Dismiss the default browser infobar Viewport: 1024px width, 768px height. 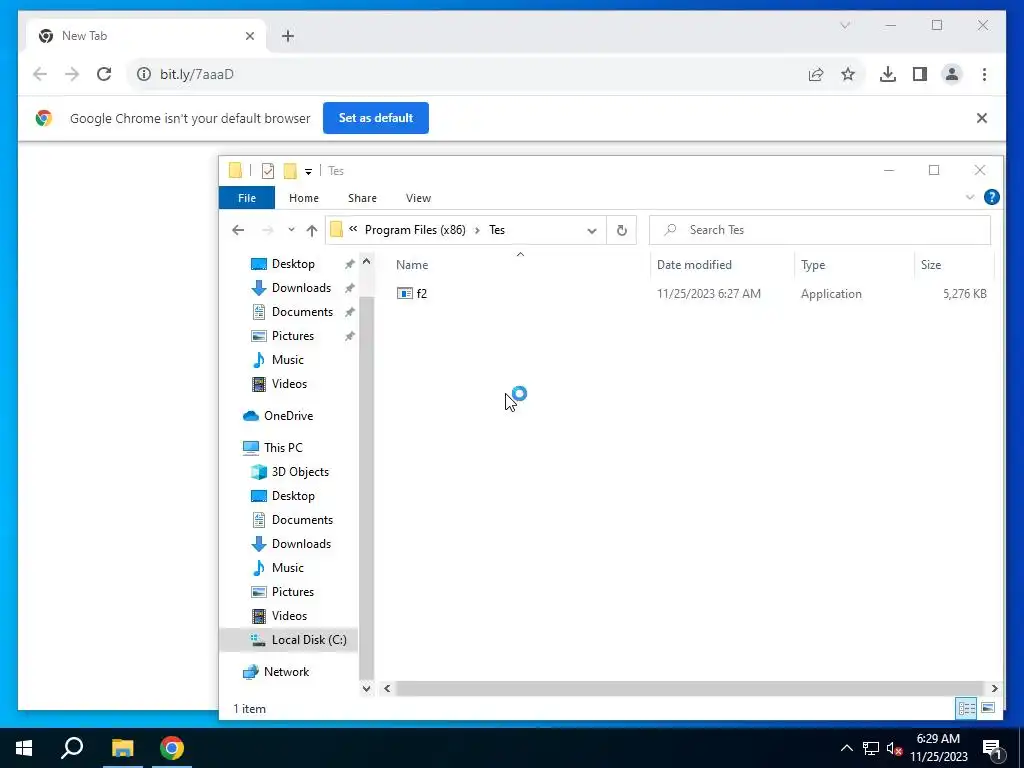click(982, 118)
